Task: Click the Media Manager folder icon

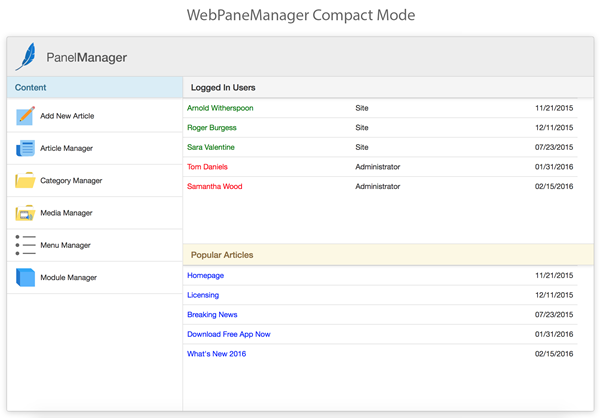Action: pos(25,213)
